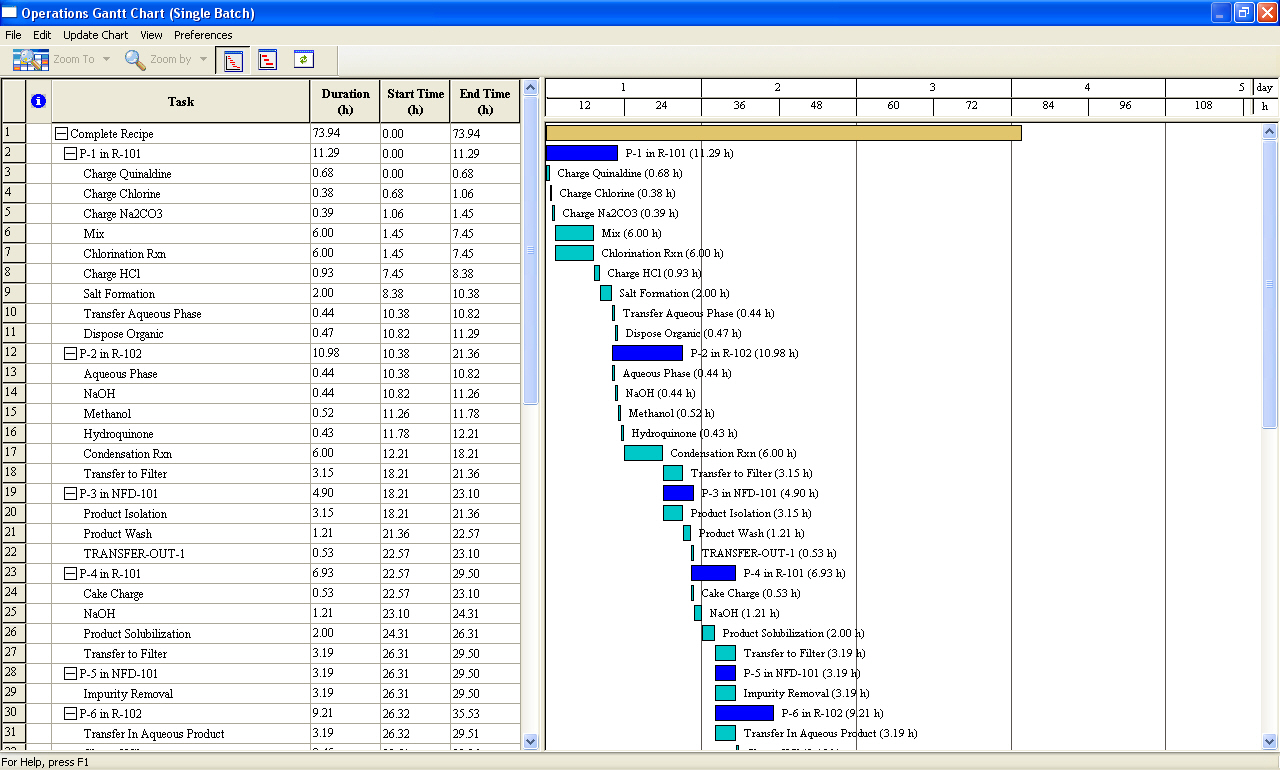This screenshot has width=1280, height=770.
Task: Select the Dispose Organic task row
Action: (261, 334)
